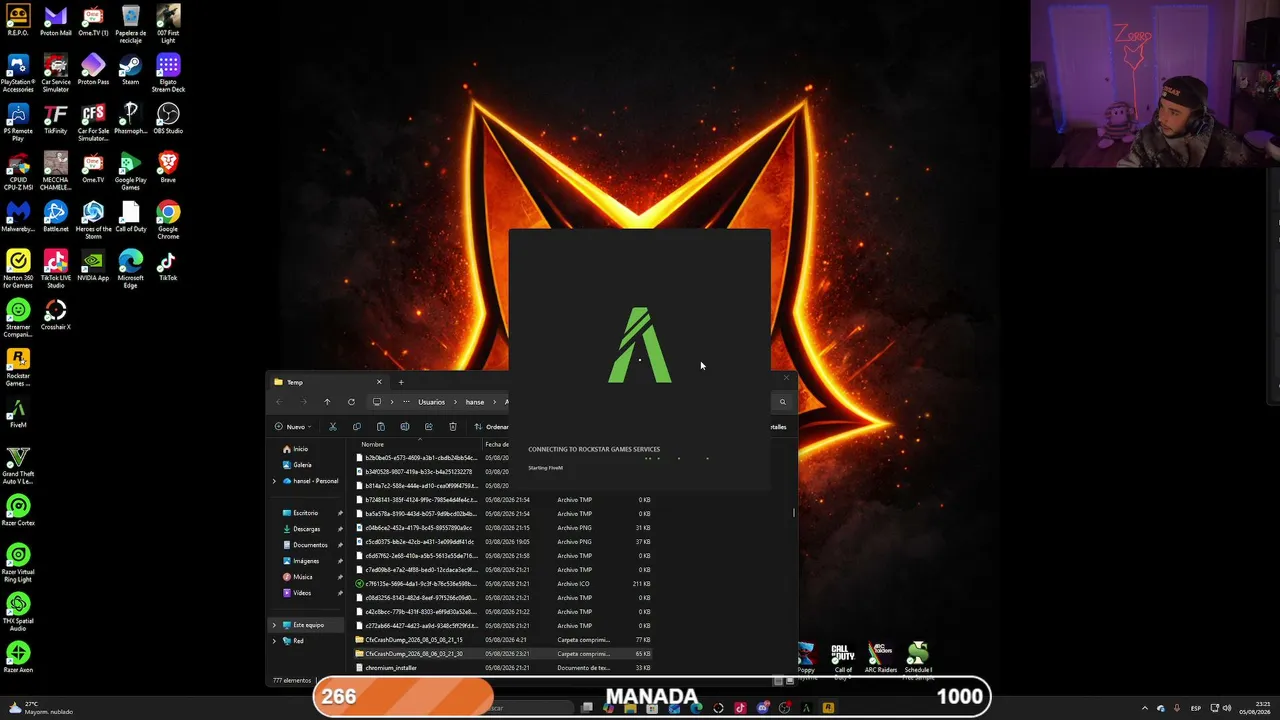Select the chromium_installer file
Viewport: 1280px width, 720px height.
pos(391,668)
